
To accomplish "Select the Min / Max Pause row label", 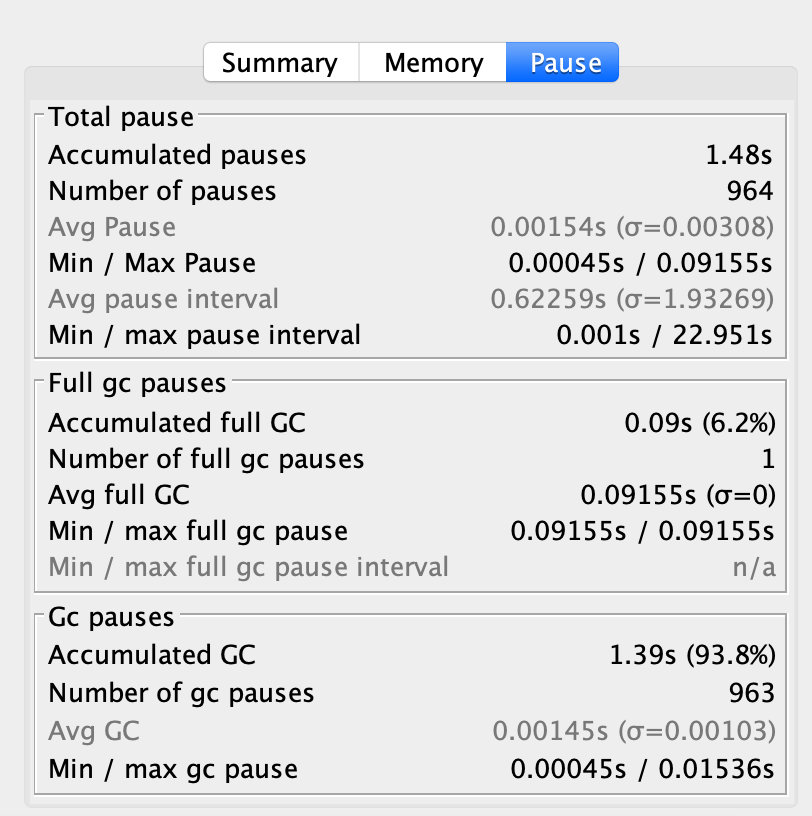I will [x=152, y=263].
